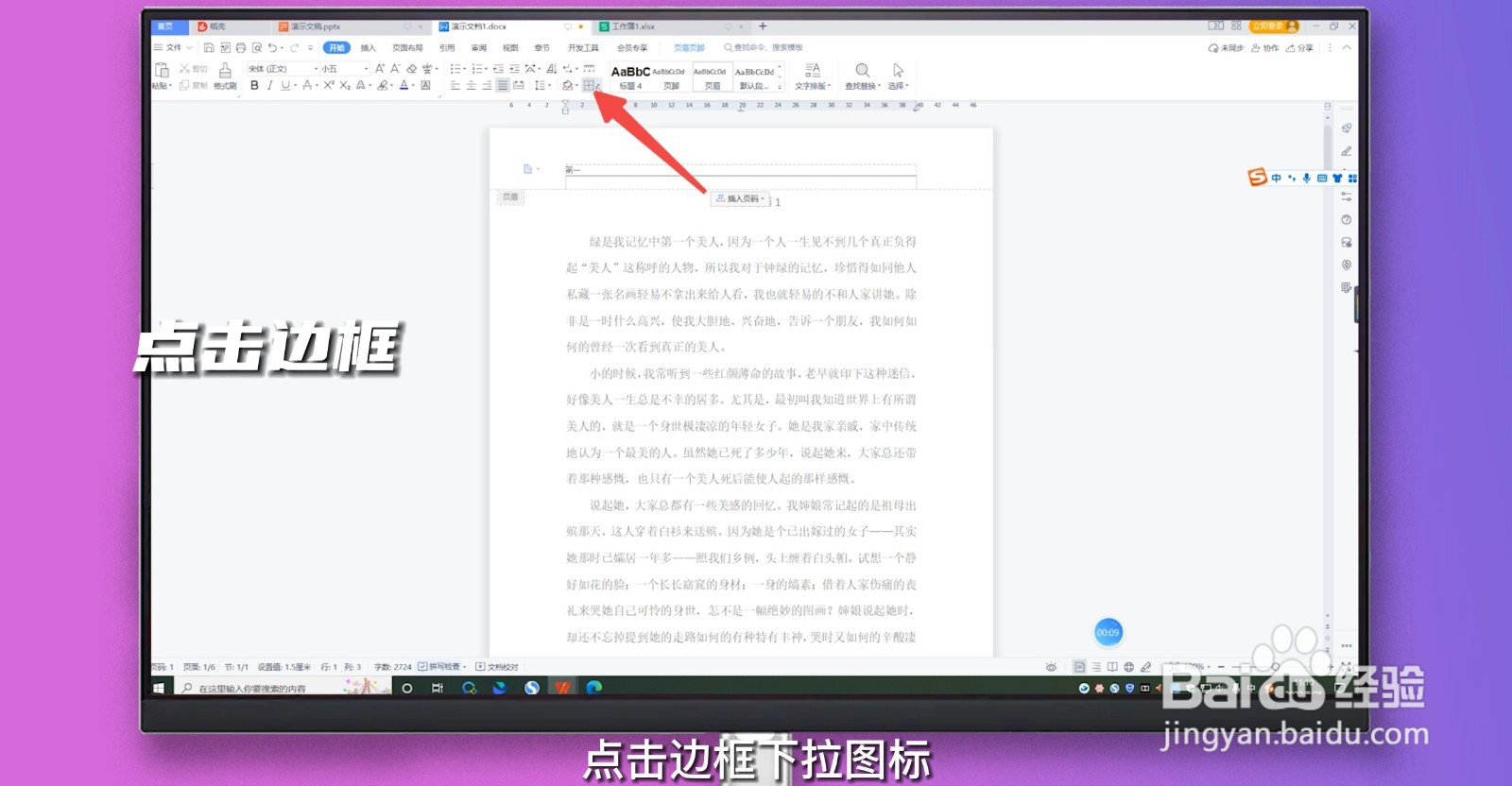Viewport: 1512px width, 786px height.
Task: Click the 文档校对 status bar item
Action: point(497,667)
